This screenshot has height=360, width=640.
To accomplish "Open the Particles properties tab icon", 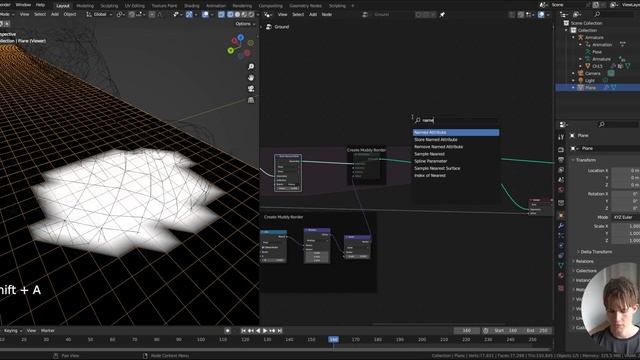I will 561,236.
